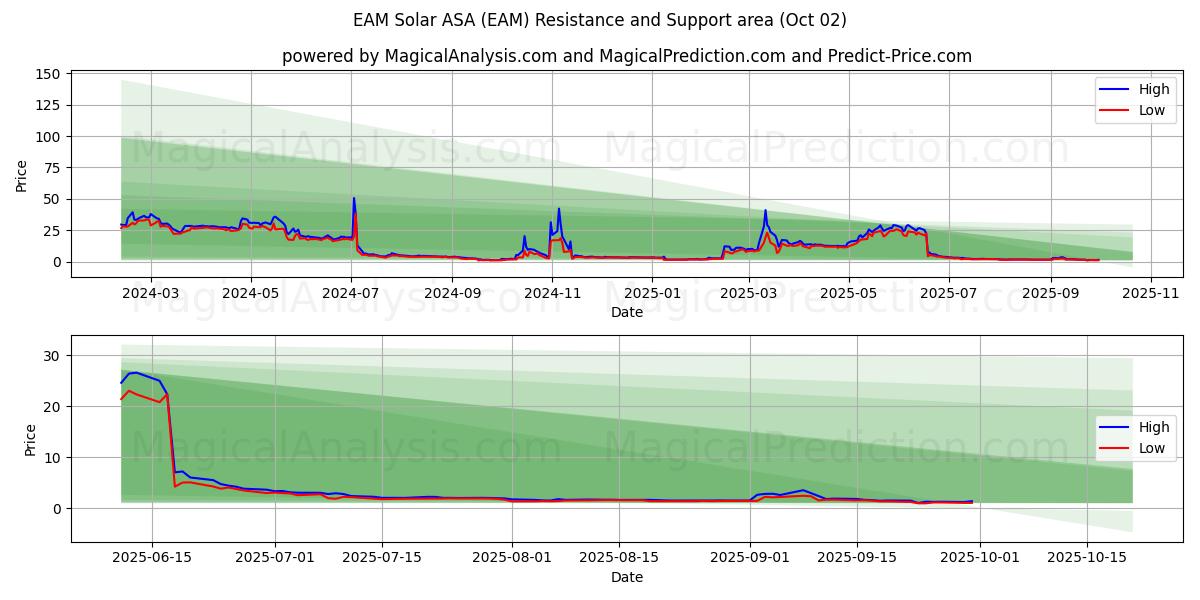Click the 2024-07 tick on top chart
This screenshot has width=1200, height=600.
352,293
